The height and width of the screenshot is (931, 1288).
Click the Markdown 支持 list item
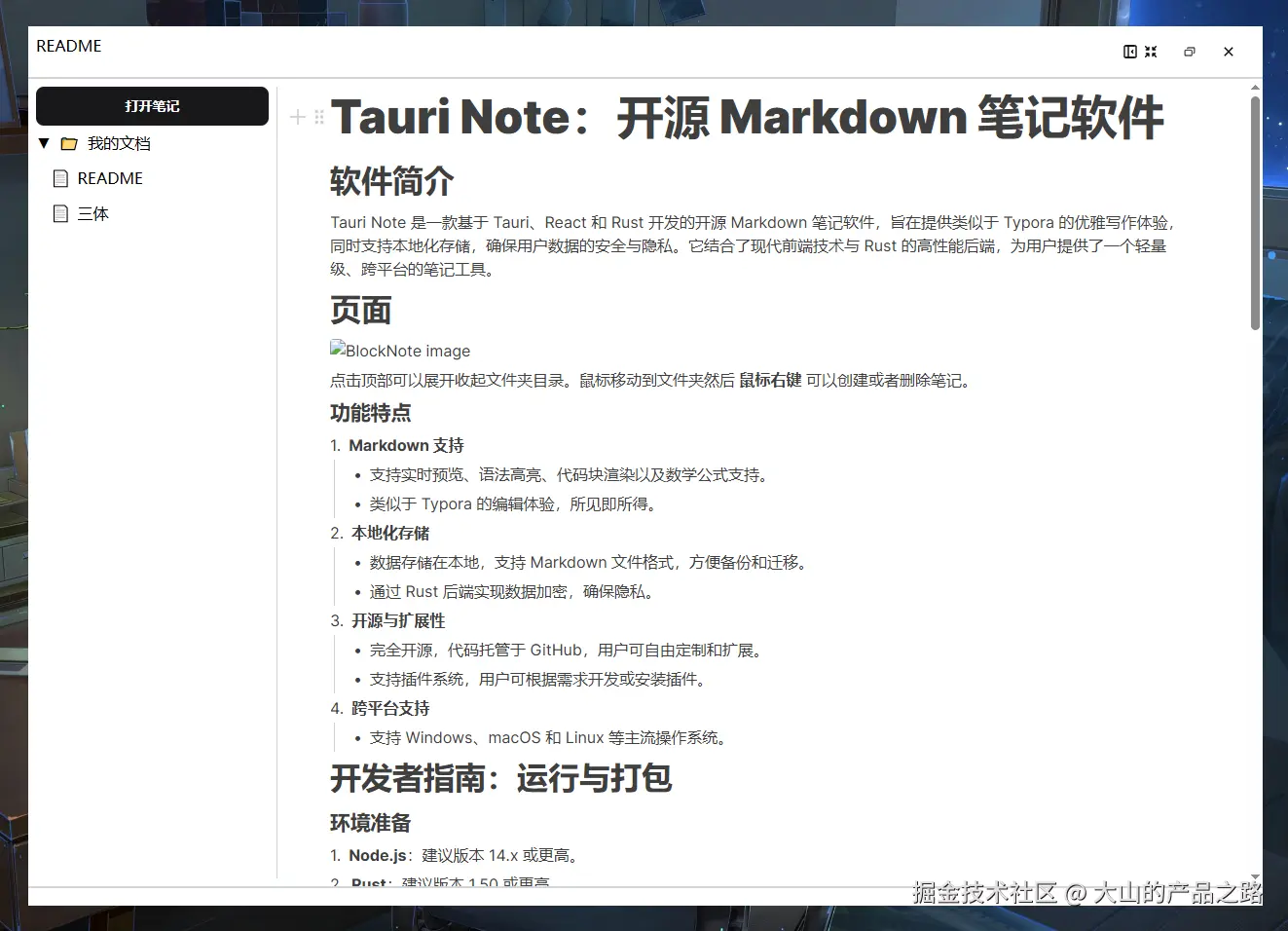(x=406, y=445)
